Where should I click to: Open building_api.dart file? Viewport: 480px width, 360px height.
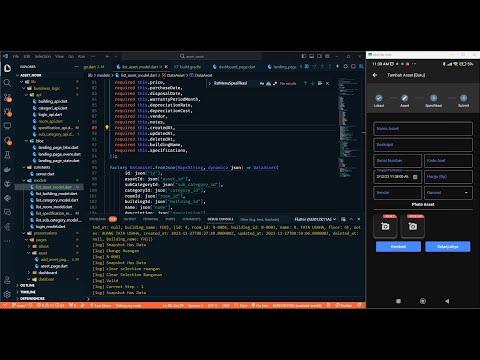(x=53, y=101)
